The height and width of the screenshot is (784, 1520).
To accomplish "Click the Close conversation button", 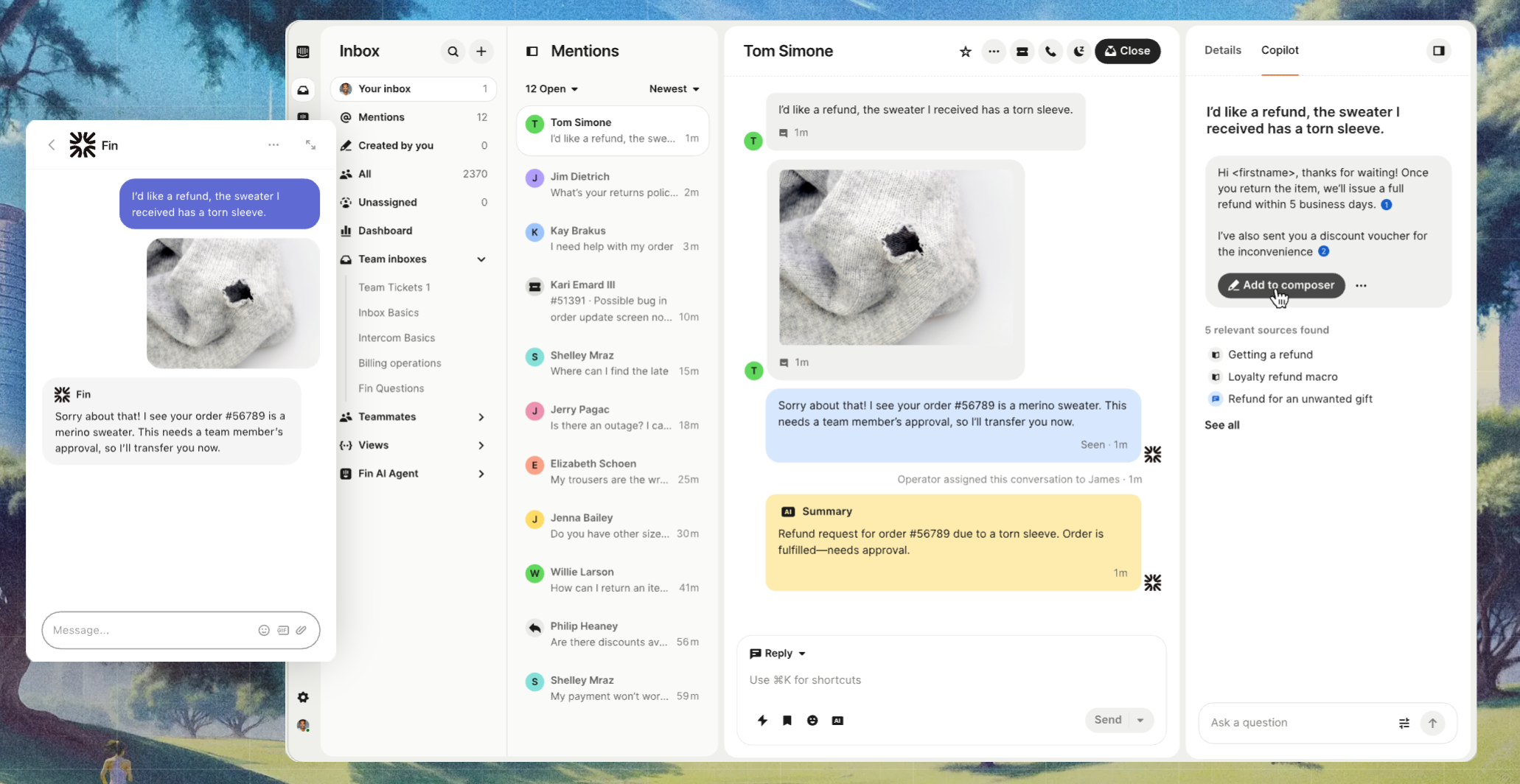I will (x=1127, y=51).
